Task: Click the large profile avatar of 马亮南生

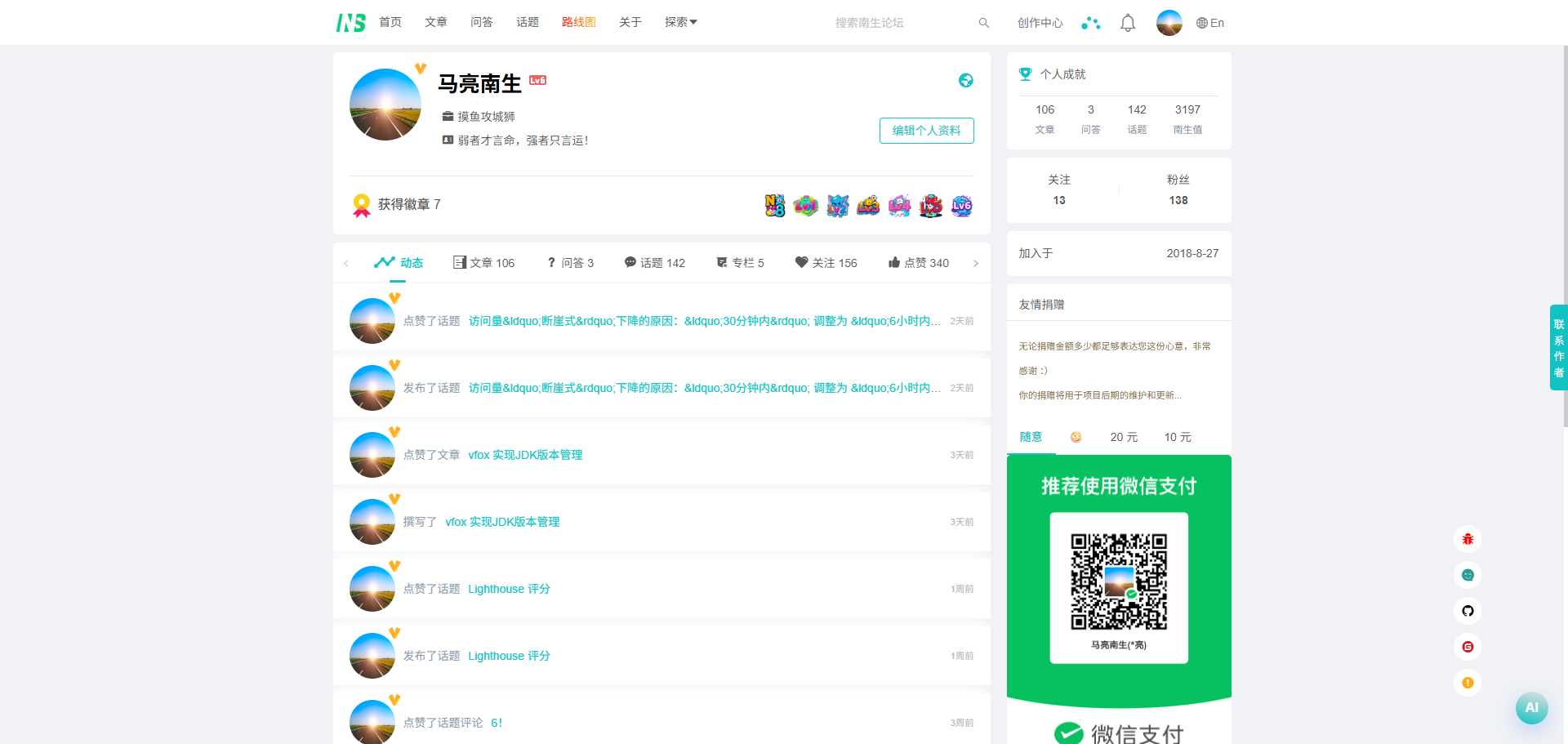Action: [x=385, y=105]
